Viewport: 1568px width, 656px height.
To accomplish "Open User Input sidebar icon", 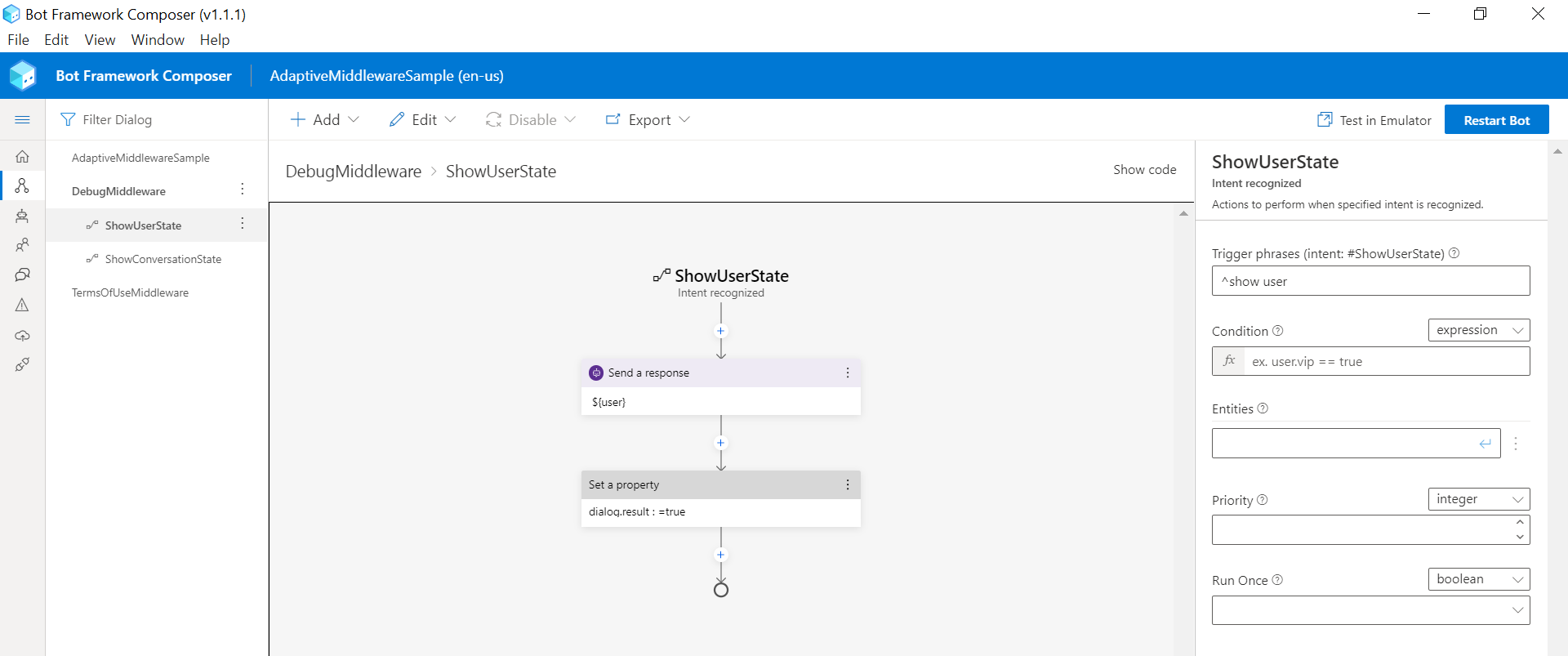I will [22, 245].
